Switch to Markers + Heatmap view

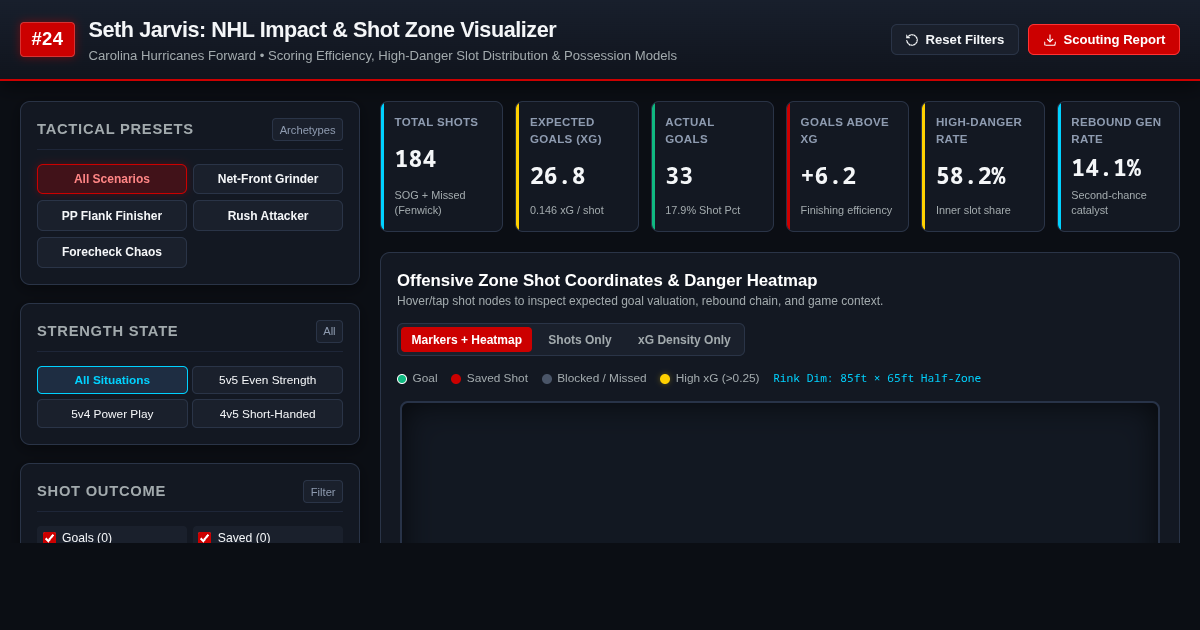(x=467, y=340)
